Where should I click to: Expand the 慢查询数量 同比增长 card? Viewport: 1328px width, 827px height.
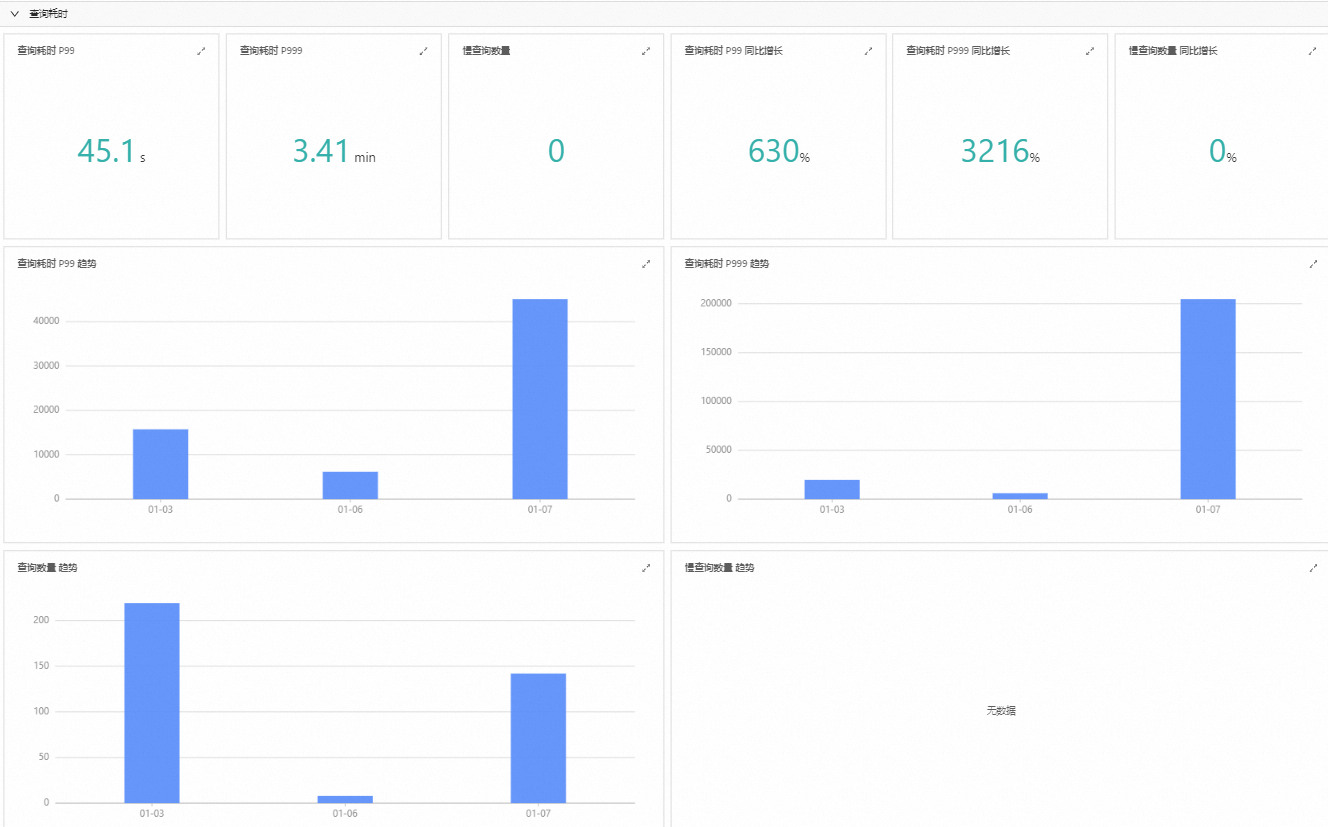(1313, 51)
